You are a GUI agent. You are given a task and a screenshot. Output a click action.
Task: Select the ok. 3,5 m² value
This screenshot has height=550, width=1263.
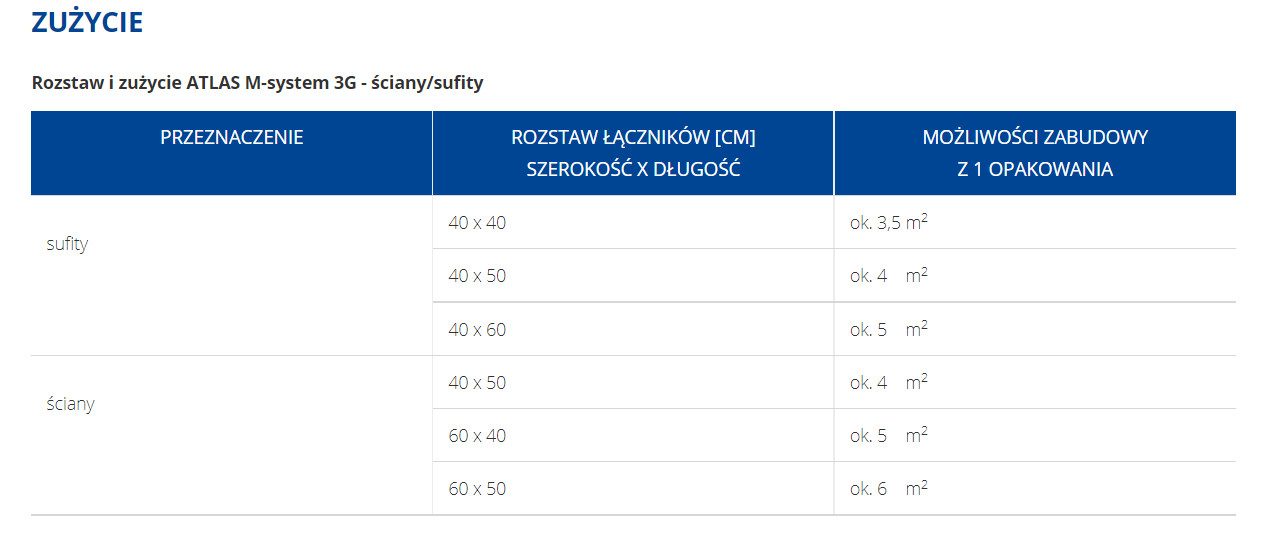click(889, 222)
